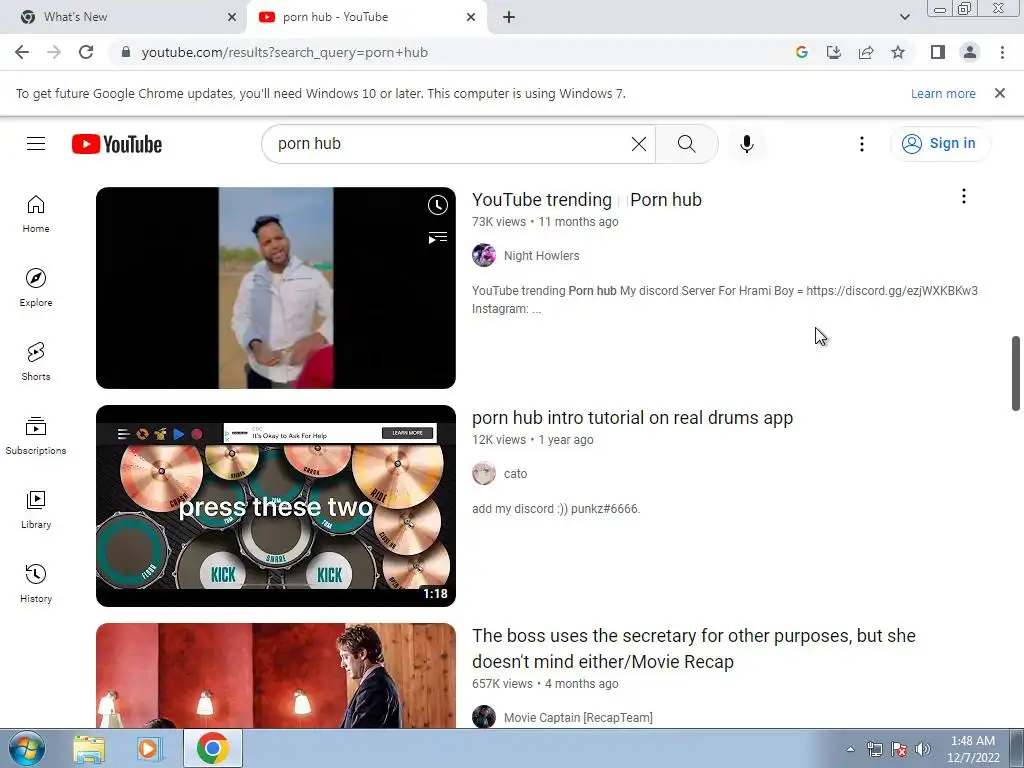Start voice search with microphone icon
The width and height of the screenshot is (1024, 768).
(x=747, y=144)
